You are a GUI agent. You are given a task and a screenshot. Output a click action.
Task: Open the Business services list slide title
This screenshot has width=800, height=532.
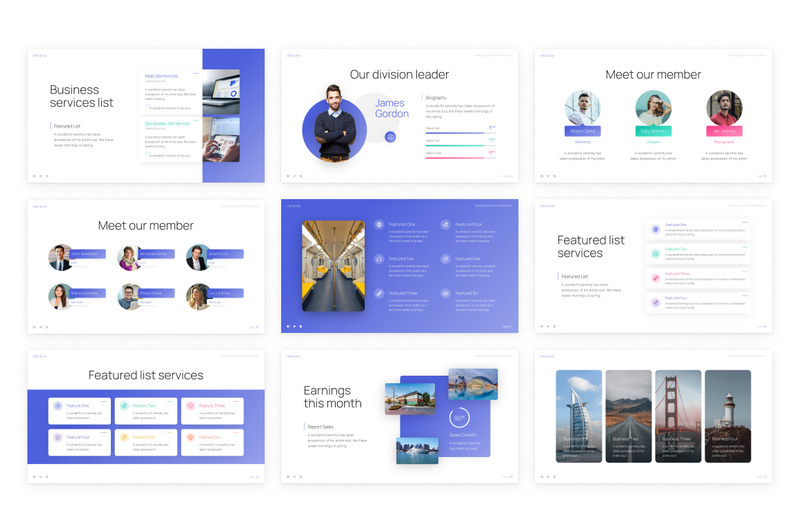click(81, 96)
